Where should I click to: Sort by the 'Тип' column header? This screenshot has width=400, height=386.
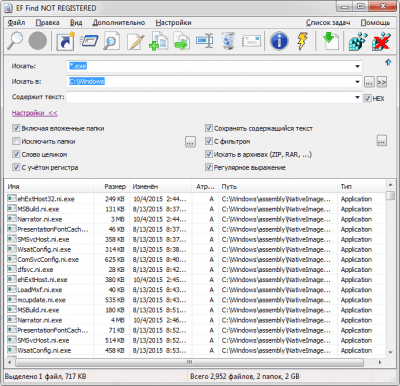[361, 187]
